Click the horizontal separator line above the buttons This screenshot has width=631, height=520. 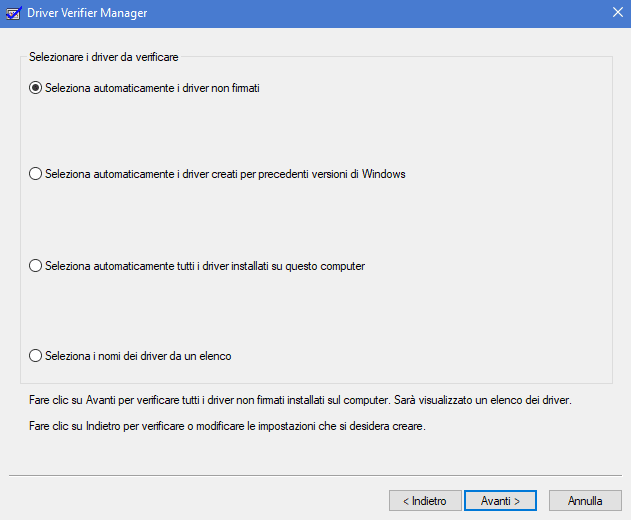pos(315,475)
